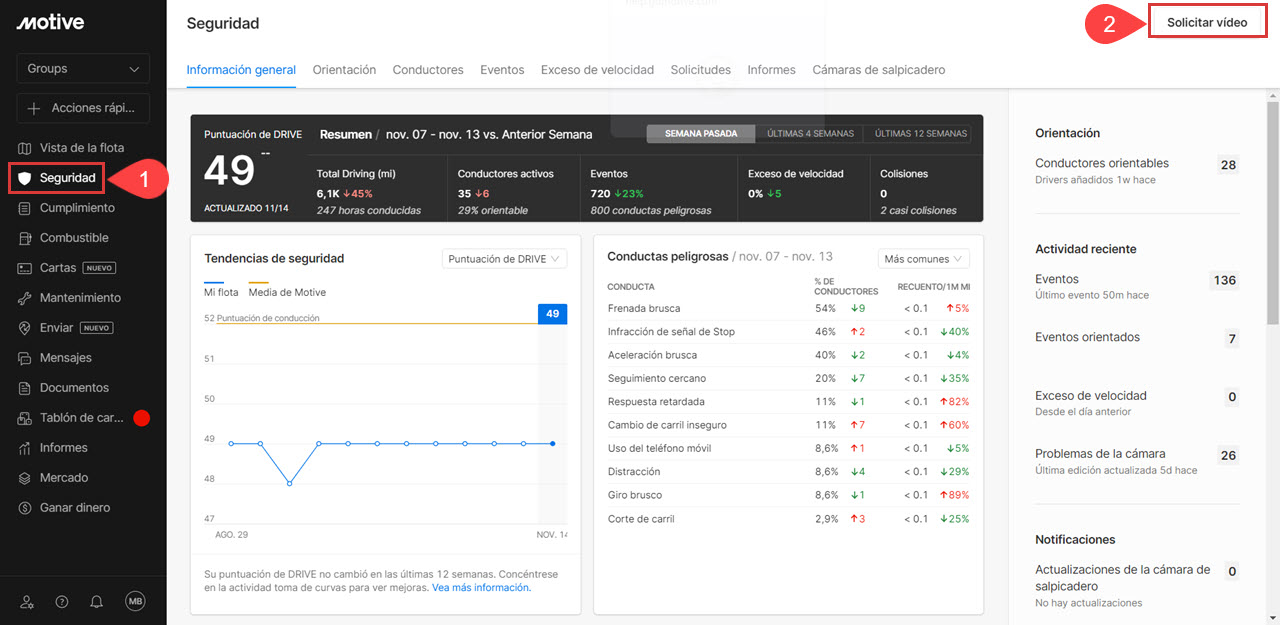The height and width of the screenshot is (625, 1280).
Task: Expand the Groups dropdown
Action: (x=83, y=69)
